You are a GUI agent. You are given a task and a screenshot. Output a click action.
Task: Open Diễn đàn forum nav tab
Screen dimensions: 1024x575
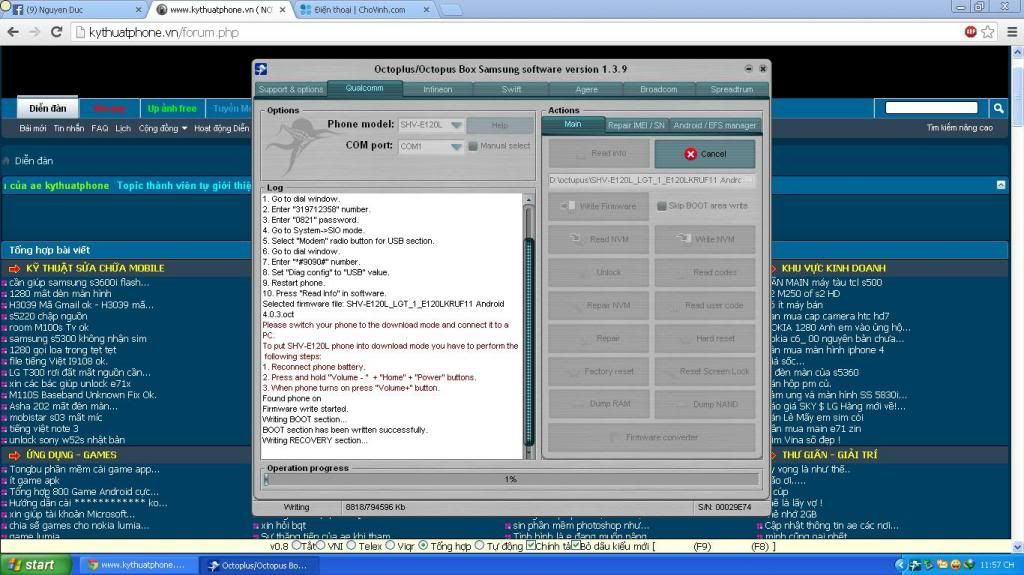pyautogui.click(x=48, y=108)
